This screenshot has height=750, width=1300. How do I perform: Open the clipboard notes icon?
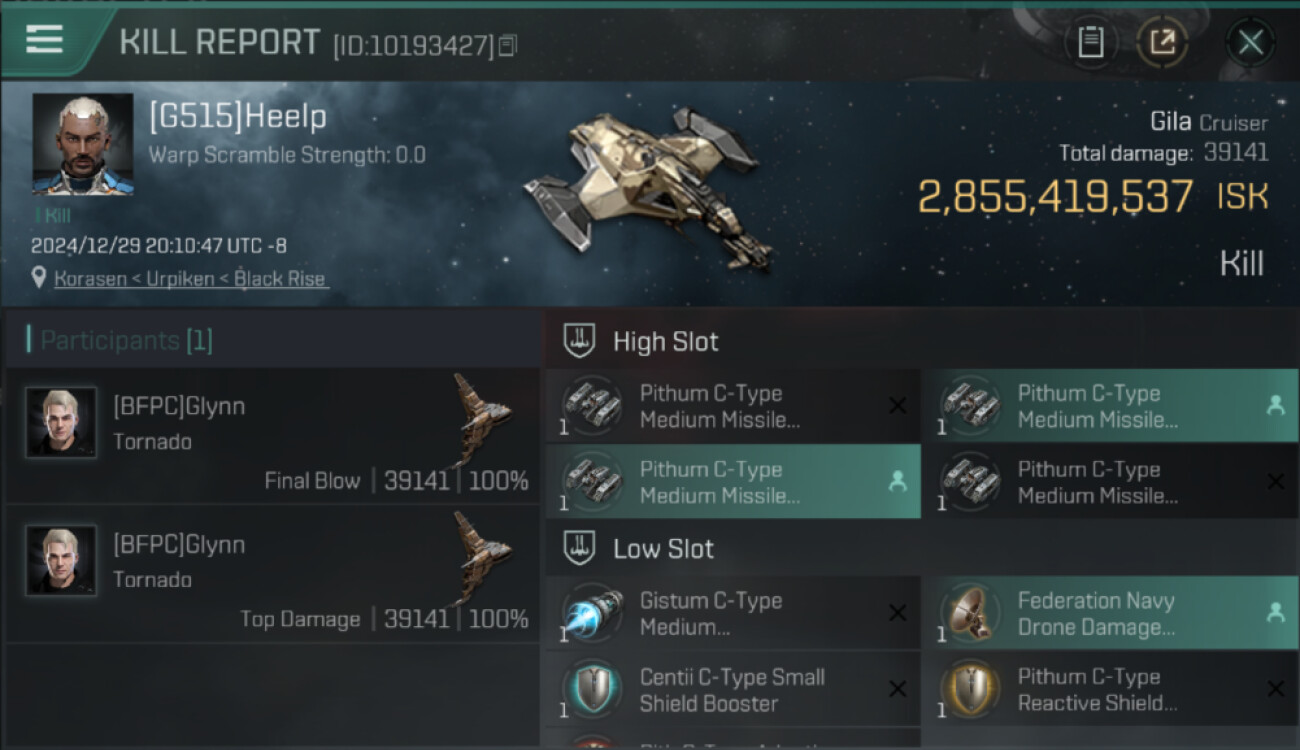coord(1090,42)
